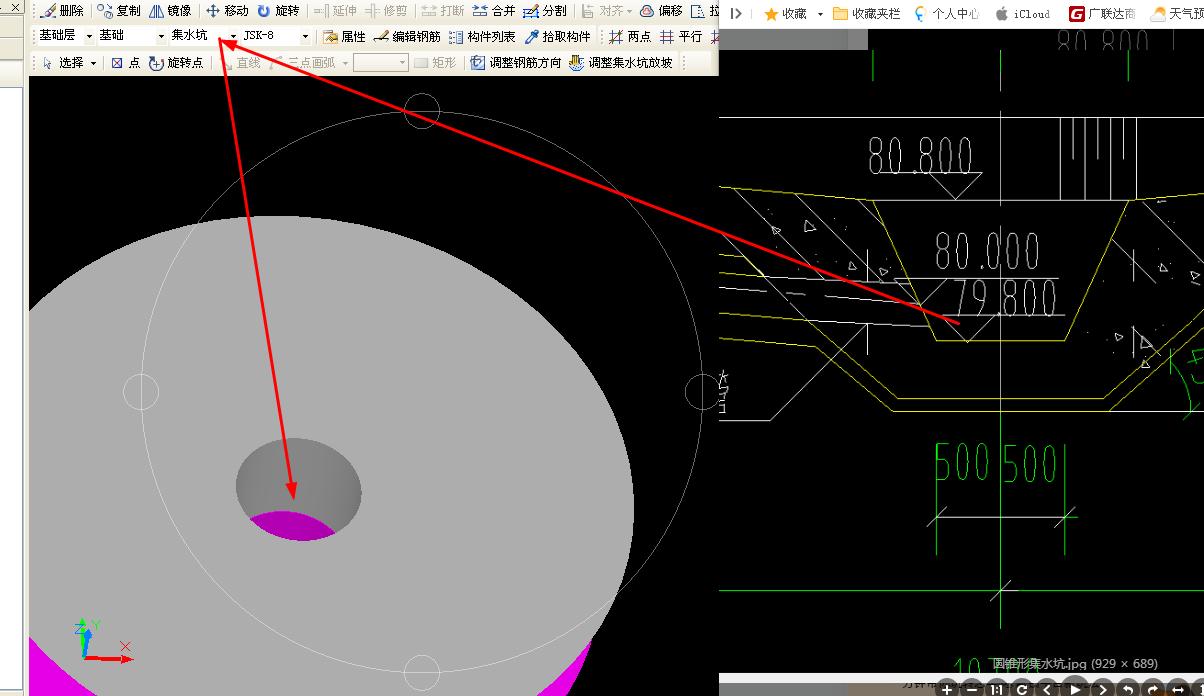Screen dimensions: 1204x696
Task: Rotate the image counterclockwise
Action: (x=1128, y=689)
